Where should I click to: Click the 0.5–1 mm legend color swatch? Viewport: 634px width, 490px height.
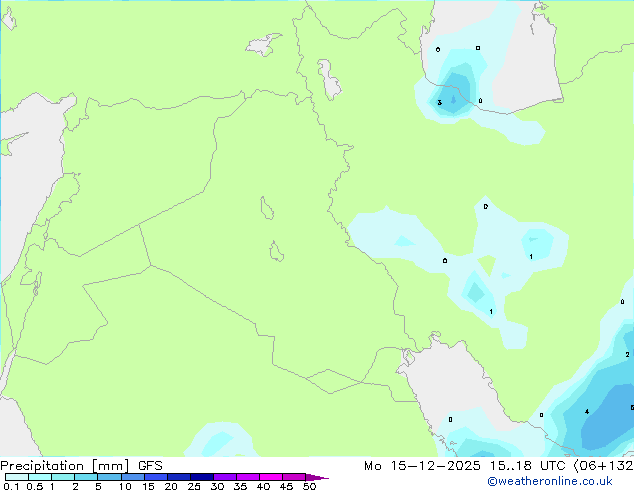(x=40, y=477)
